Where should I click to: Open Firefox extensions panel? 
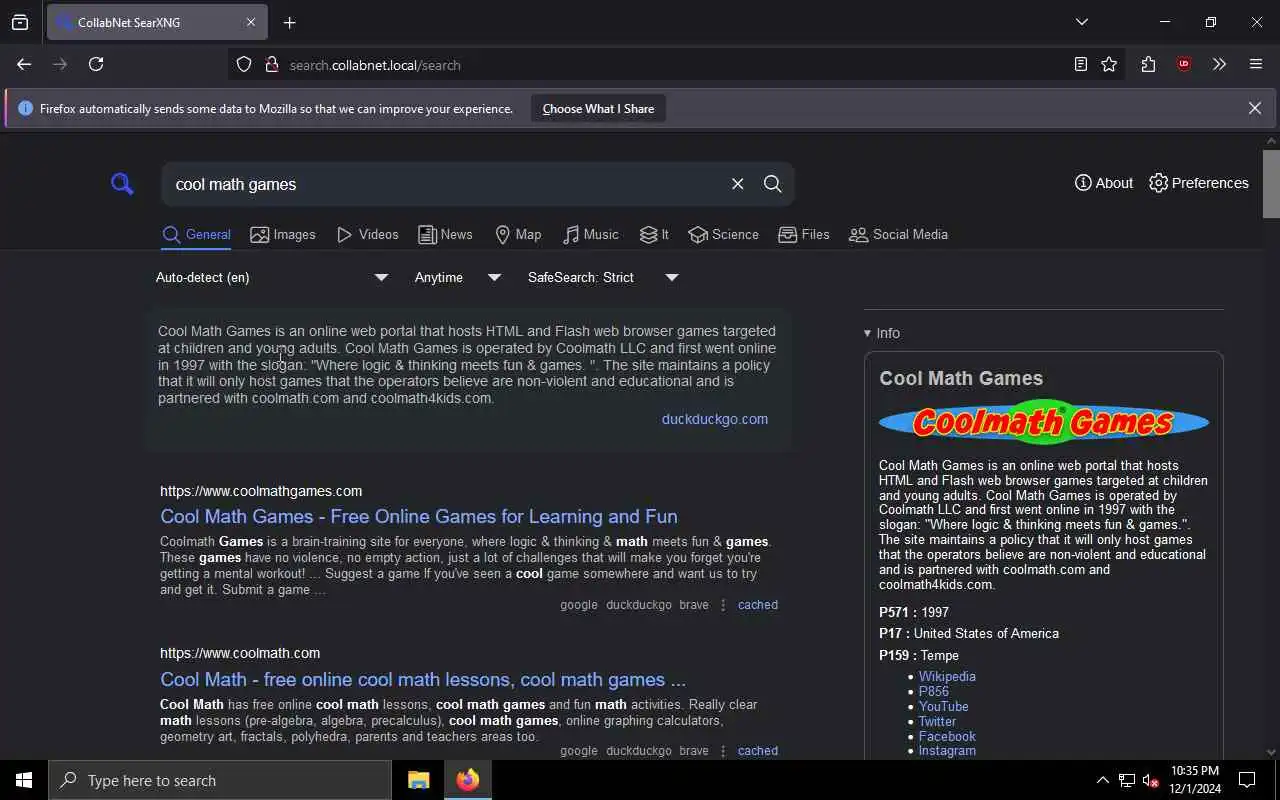[x=1148, y=64]
